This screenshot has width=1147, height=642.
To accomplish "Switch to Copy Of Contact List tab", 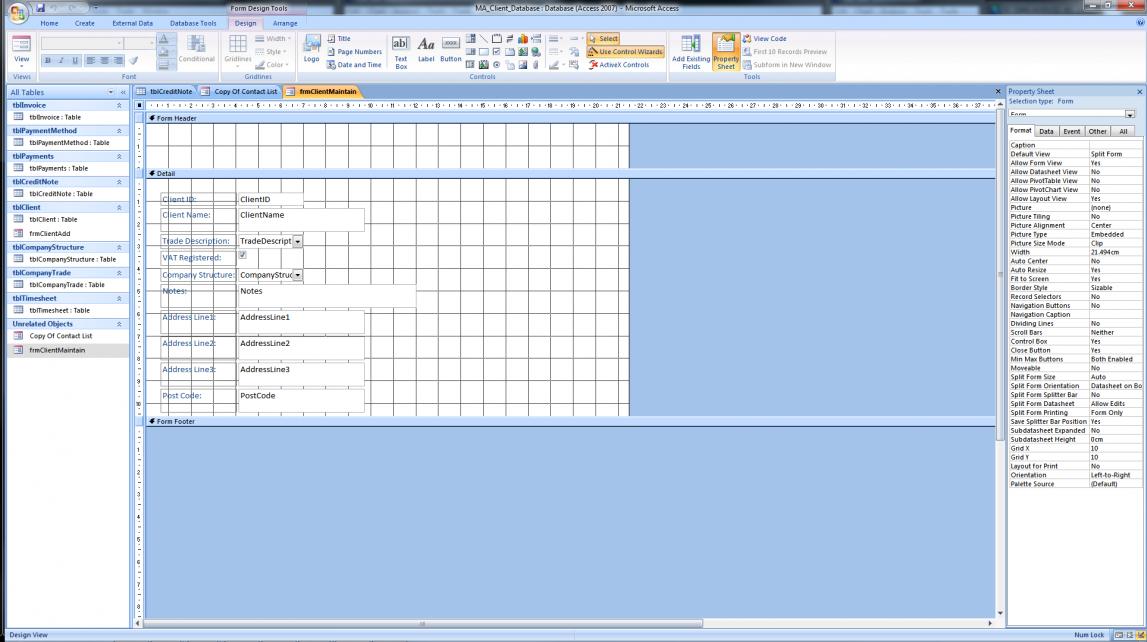I will (240, 91).
